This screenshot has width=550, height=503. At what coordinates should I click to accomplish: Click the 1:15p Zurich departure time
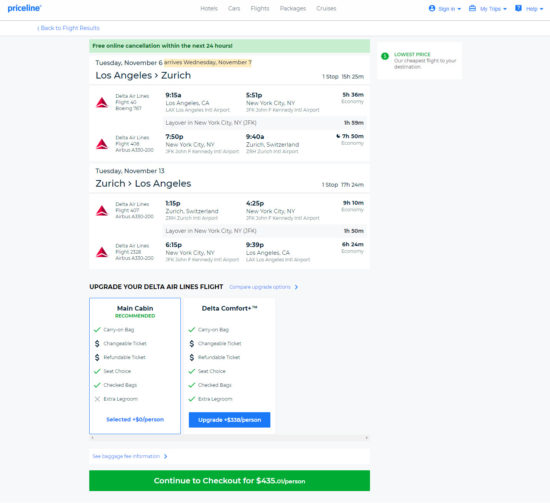[173, 203]
